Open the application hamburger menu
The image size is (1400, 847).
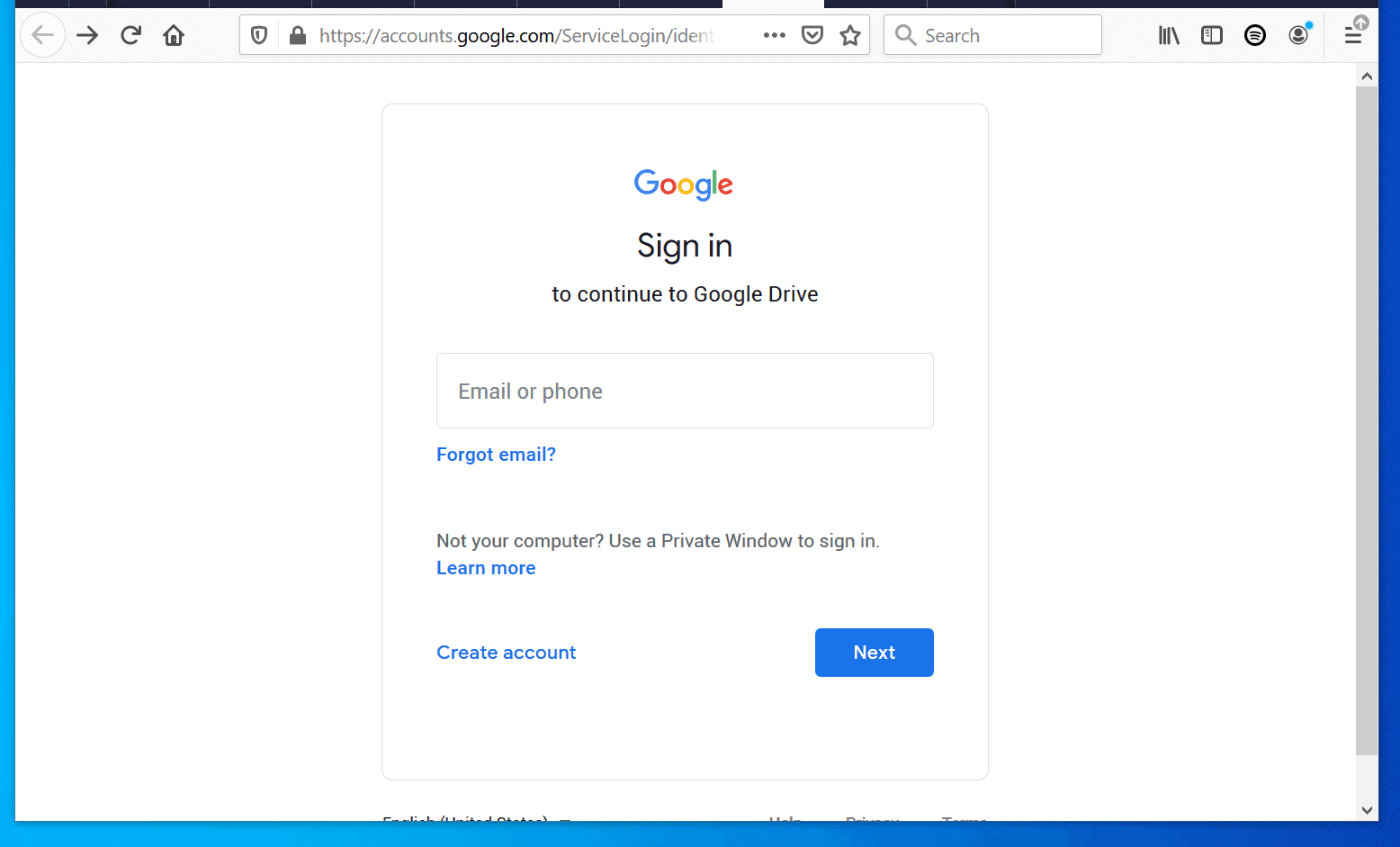[x=1354, y=34]
